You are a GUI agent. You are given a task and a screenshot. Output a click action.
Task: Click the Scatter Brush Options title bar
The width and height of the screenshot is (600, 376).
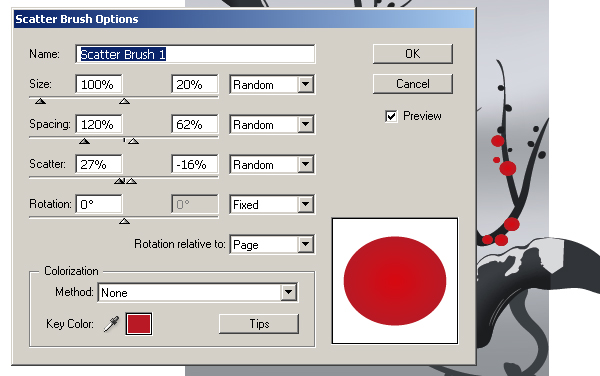(x=244, y=19)
